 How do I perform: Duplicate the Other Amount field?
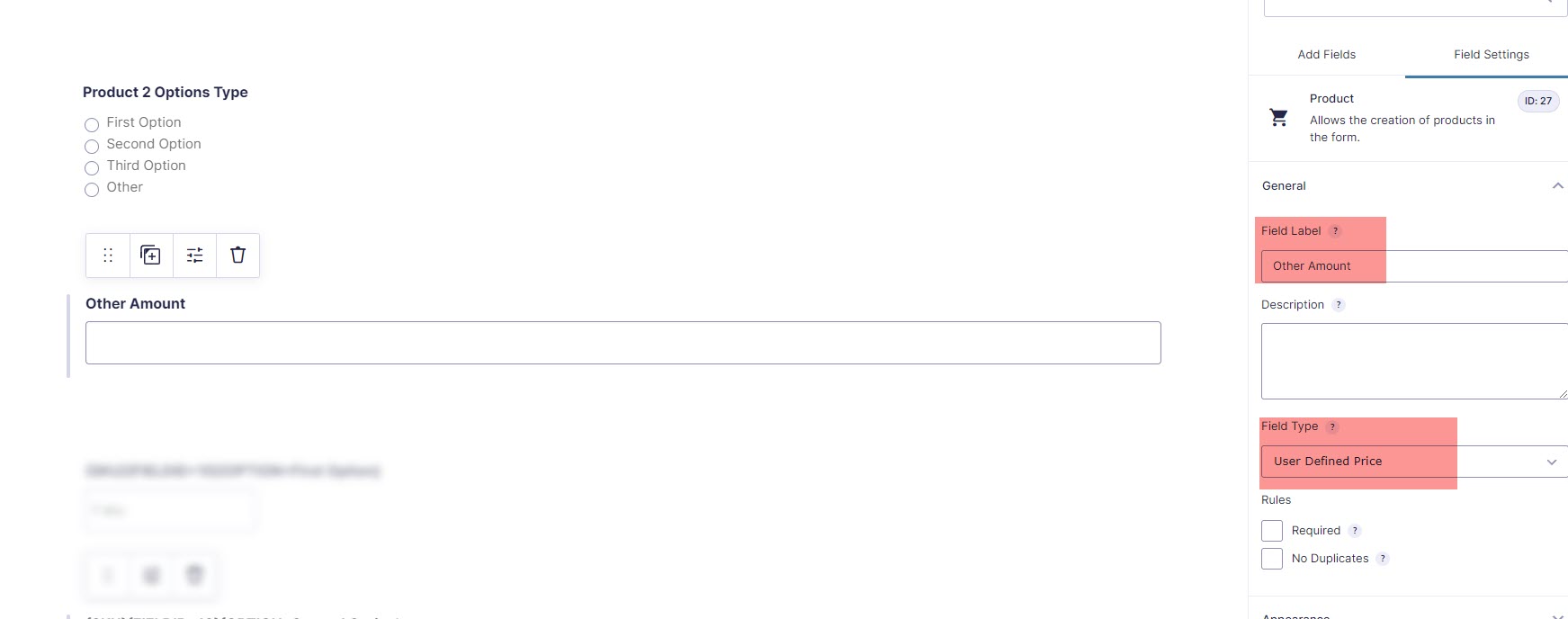(x=151, y=256)
